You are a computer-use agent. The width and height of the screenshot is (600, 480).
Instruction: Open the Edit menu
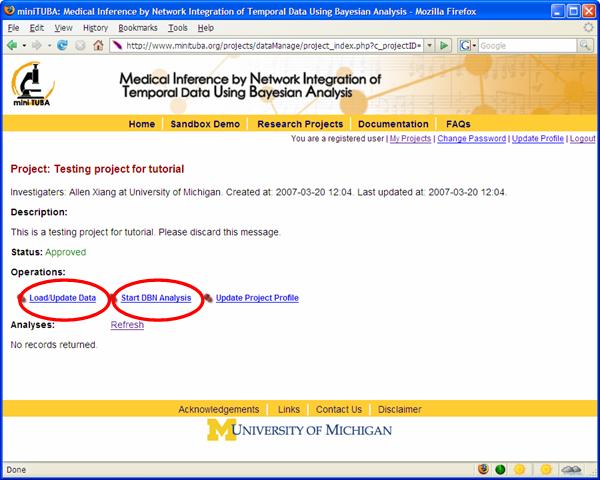pyautogui.click(x=36, y=28)
